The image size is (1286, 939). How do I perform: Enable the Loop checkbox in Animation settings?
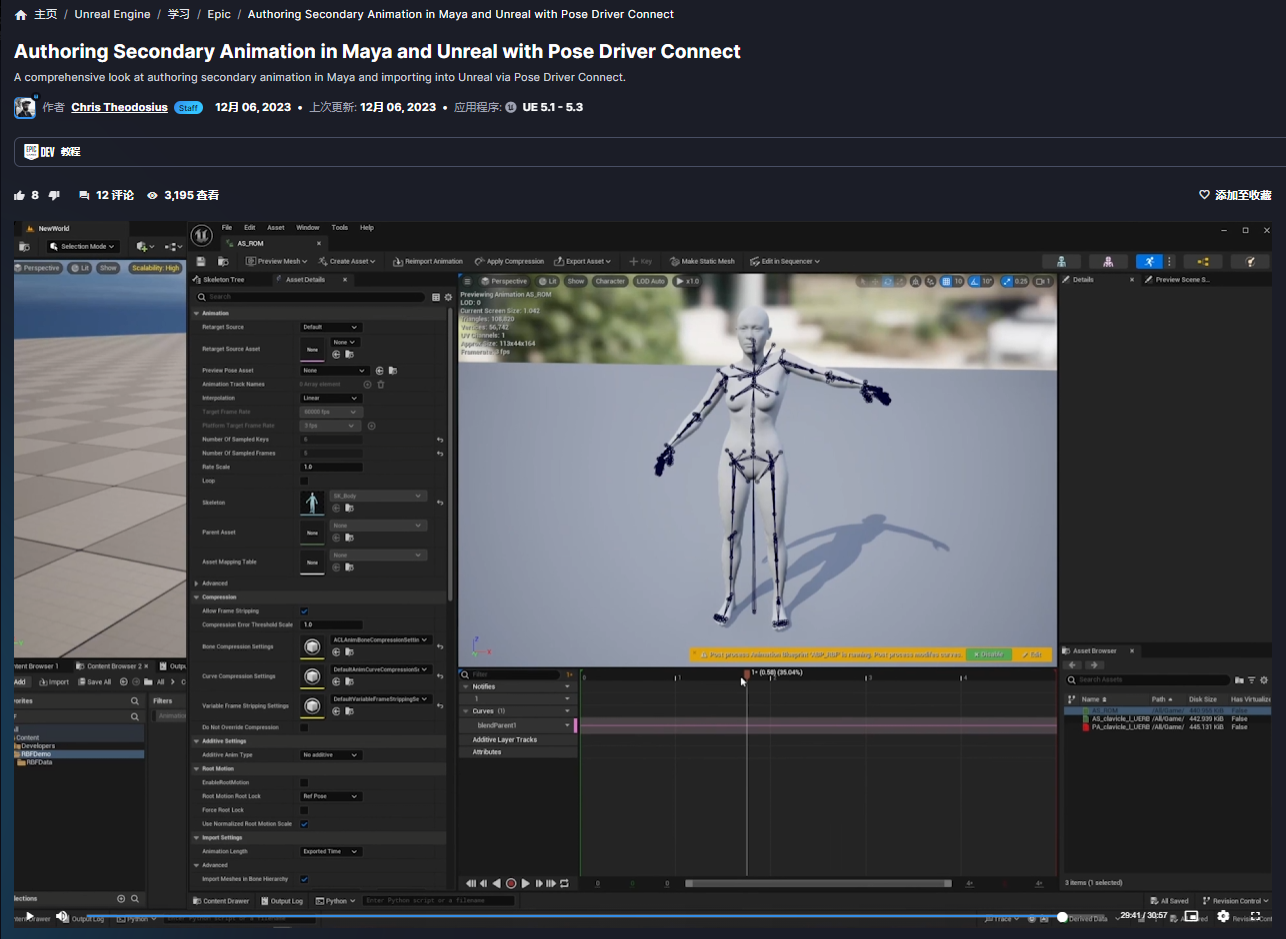[303, 479]
